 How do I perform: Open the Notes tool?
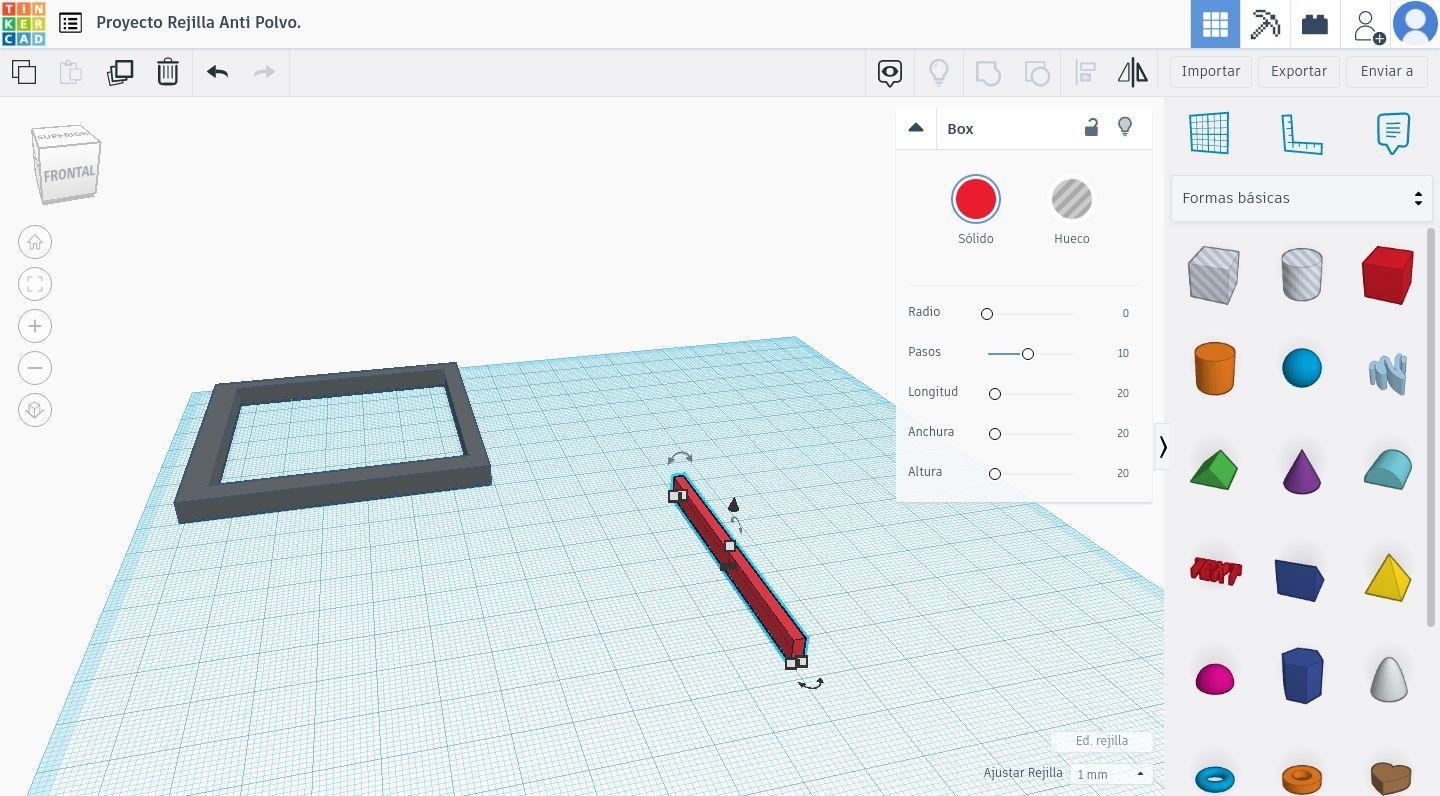[x=1393, y=133]
